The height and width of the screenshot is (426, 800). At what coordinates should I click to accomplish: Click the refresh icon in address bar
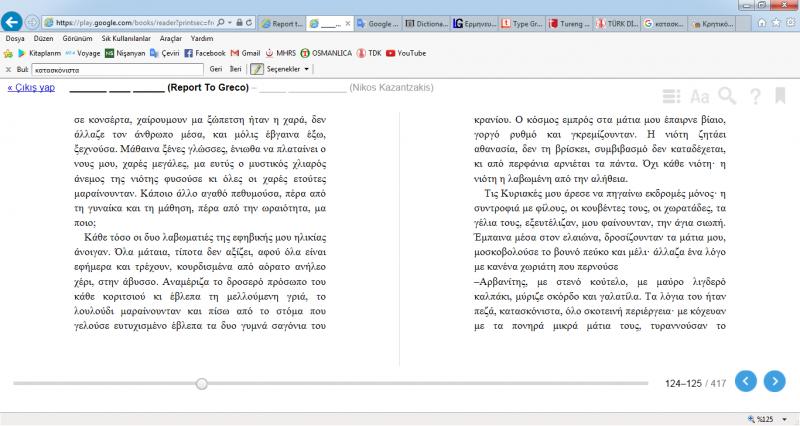point(249,23)
